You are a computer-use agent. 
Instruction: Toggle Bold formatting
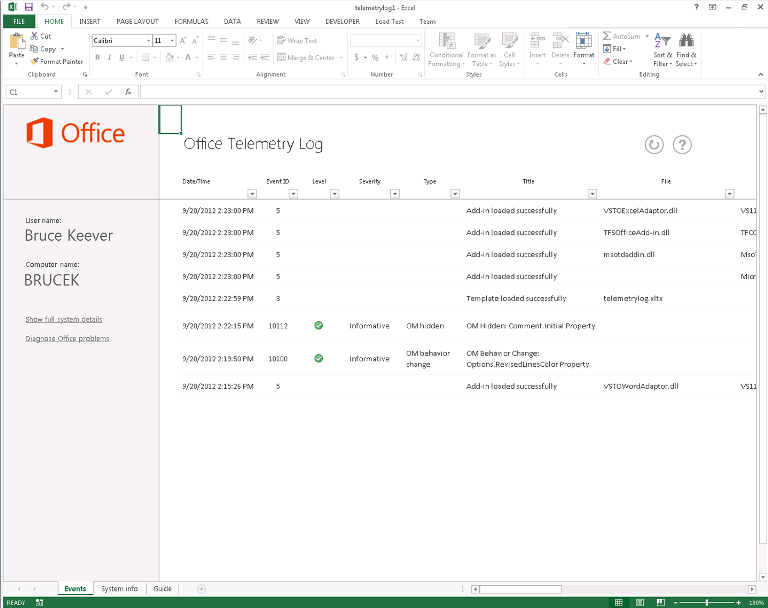[x=97, y=57]
